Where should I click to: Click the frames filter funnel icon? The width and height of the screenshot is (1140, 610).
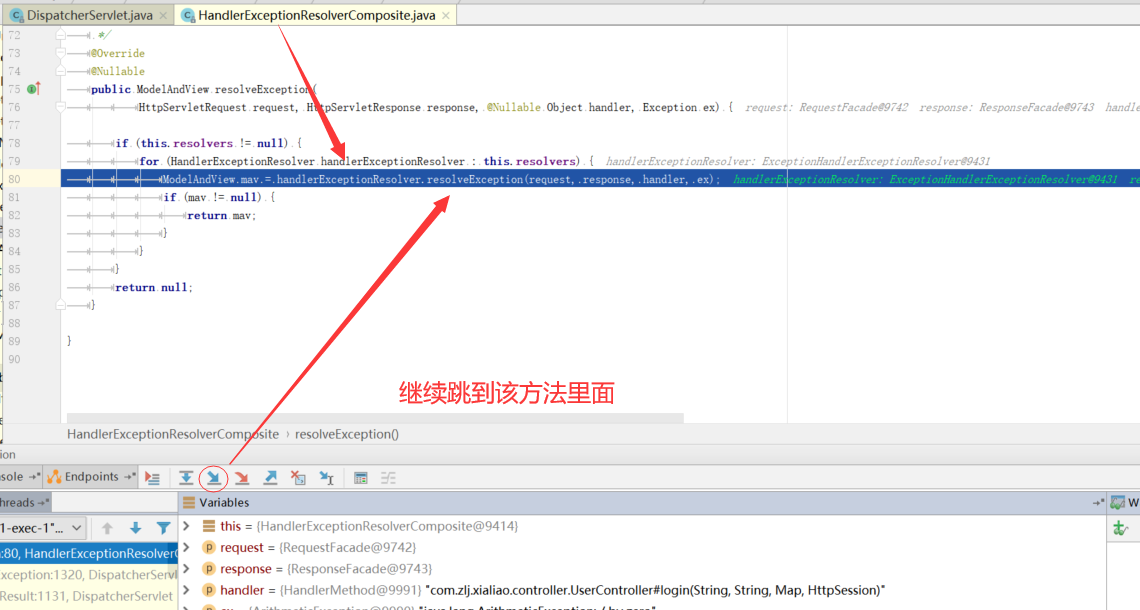164,528
